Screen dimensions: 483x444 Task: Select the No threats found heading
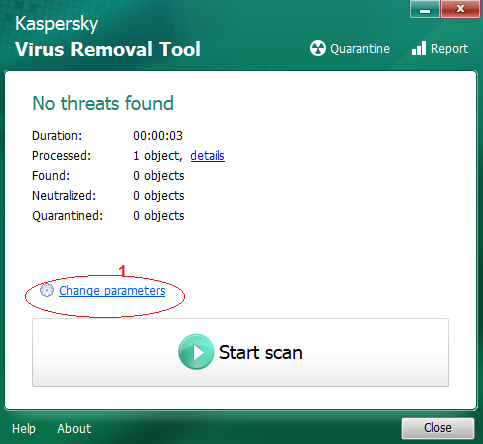(103, 103)
